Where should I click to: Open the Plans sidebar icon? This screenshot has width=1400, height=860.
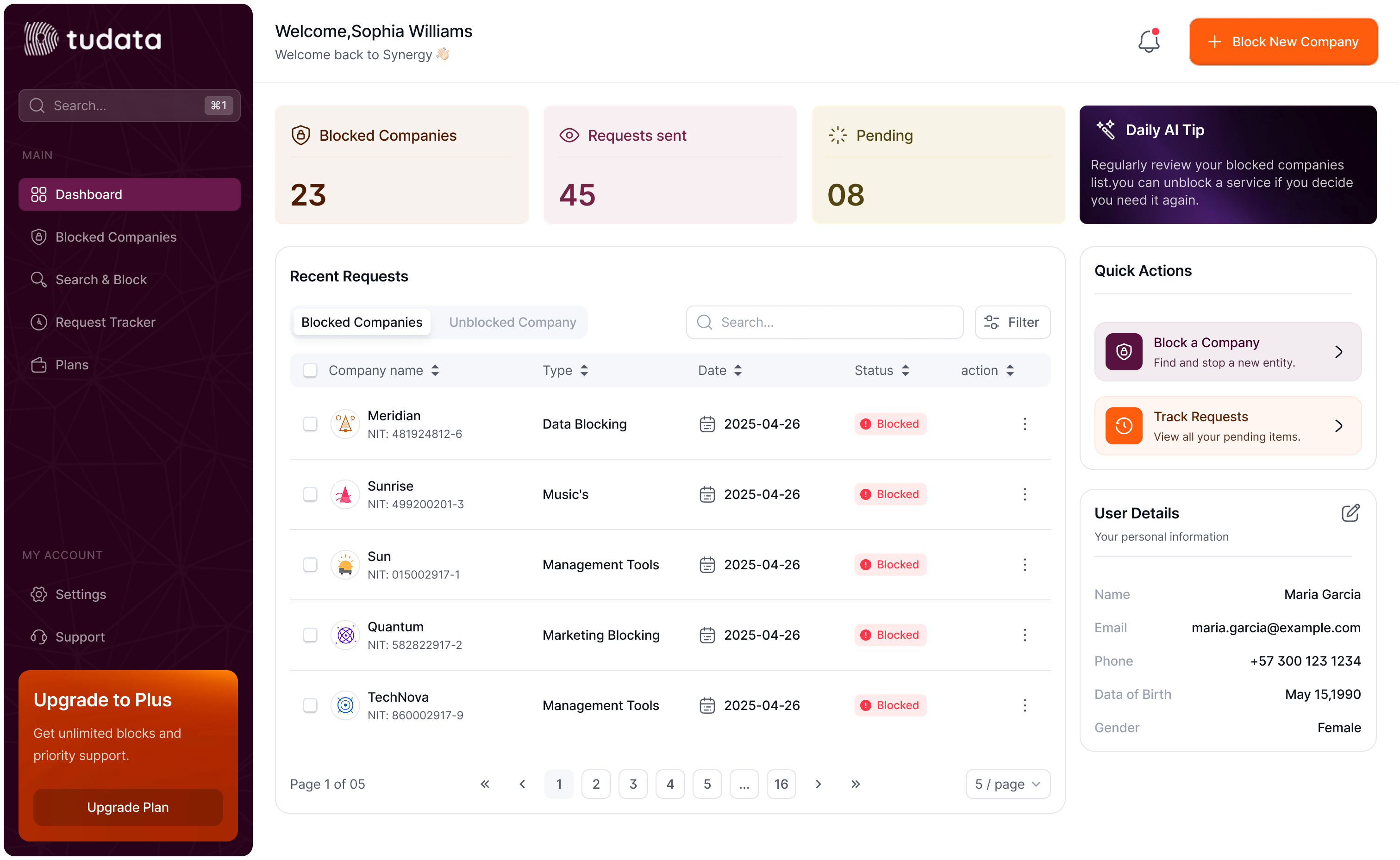38,365
